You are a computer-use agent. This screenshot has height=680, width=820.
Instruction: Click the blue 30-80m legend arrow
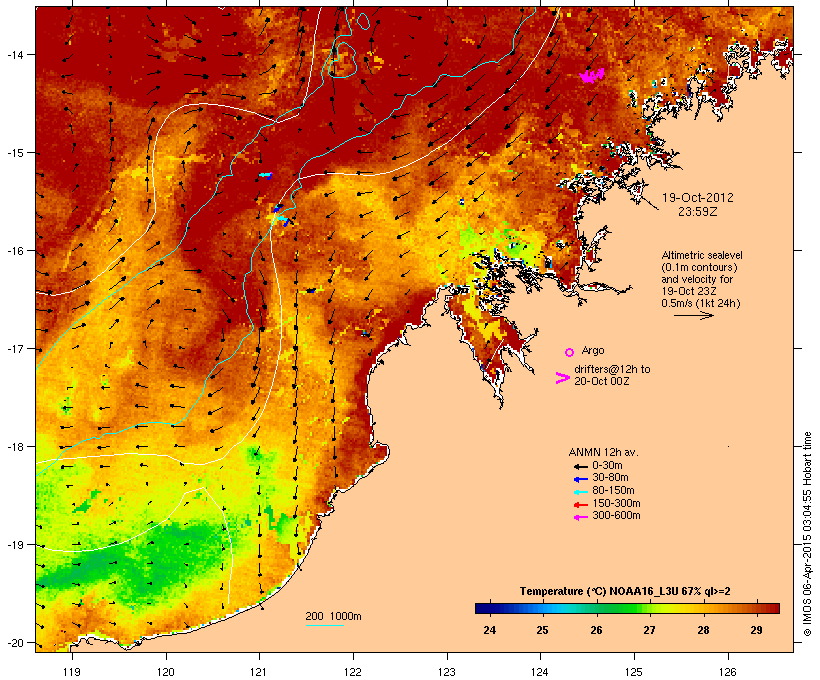pos(580,479)
